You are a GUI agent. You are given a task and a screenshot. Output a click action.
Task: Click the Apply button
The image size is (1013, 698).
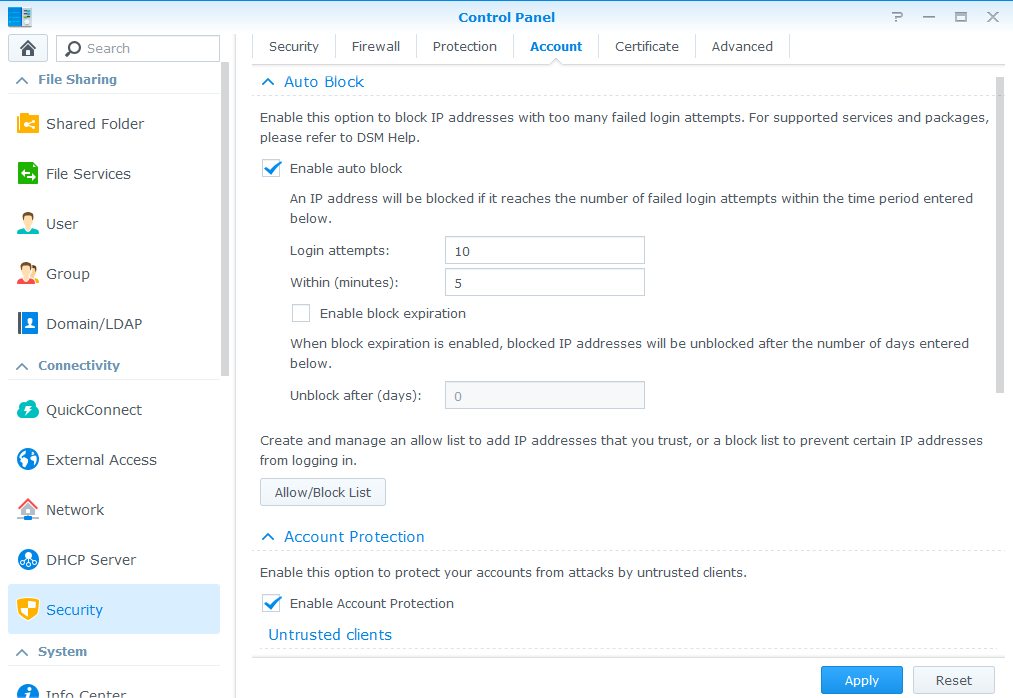click(862, 680)
